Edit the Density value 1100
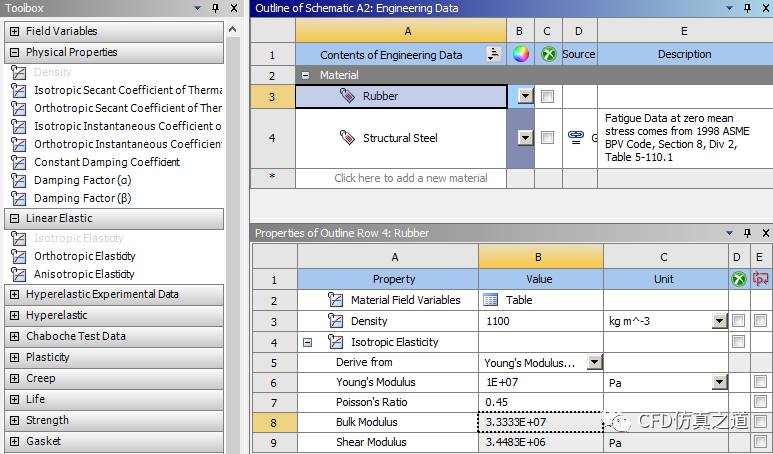The width and height of the screenshot is (773, 454). pyautogui.click(x=541, y=321)
